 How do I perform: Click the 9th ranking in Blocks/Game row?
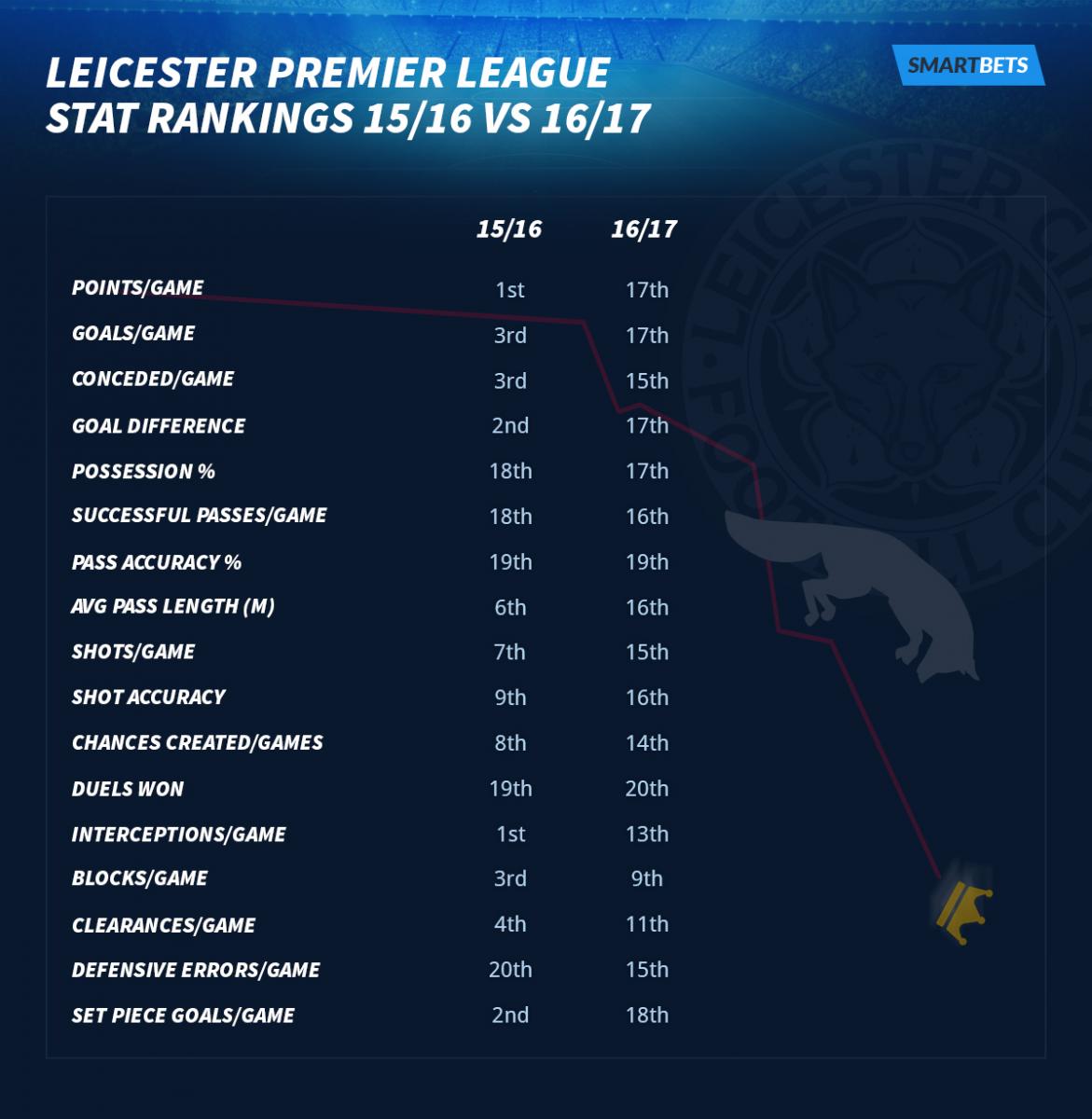[647, 879]
